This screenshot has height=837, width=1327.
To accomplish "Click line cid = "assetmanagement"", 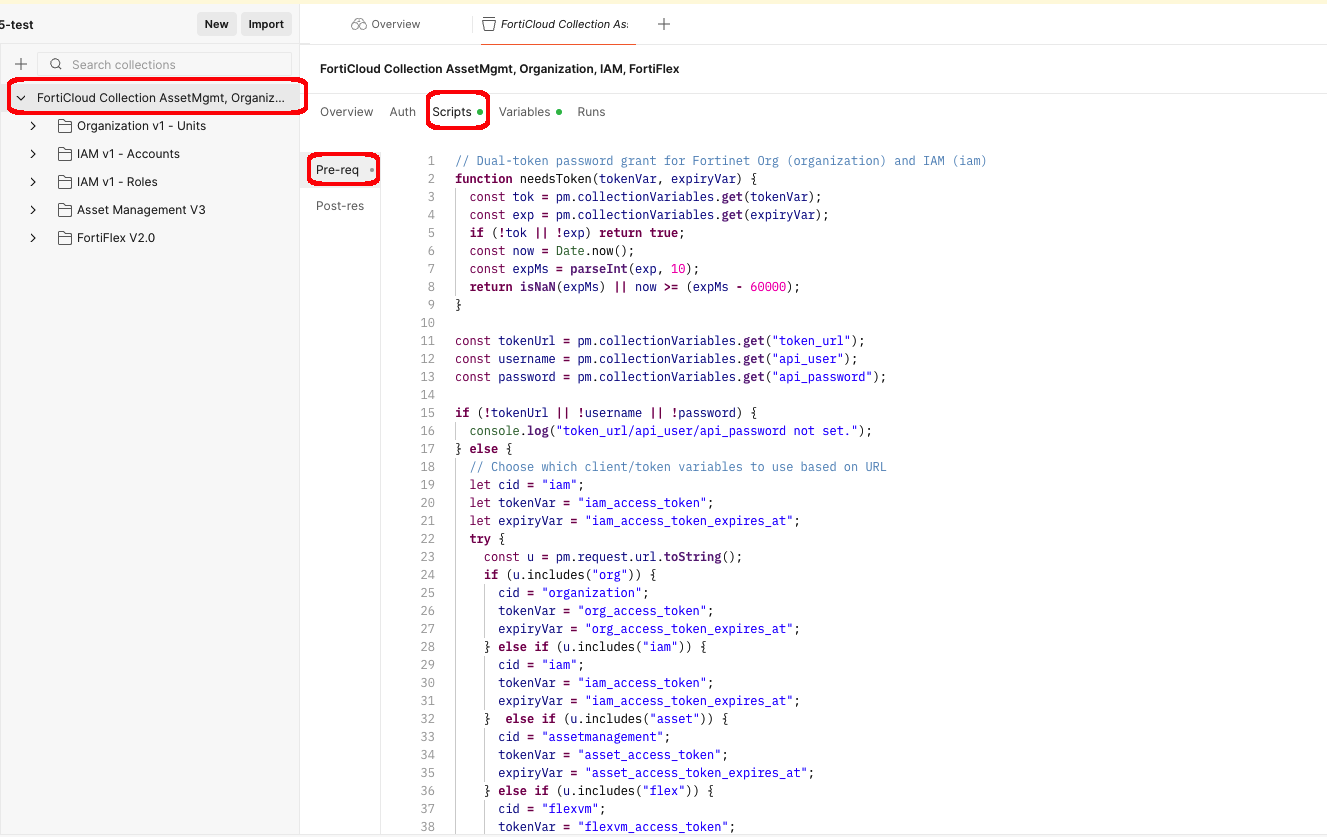I will click(585, 737).
